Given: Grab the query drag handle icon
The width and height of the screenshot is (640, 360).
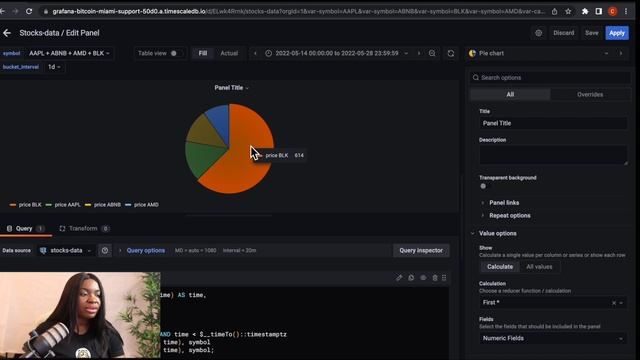Looking at the screenshot, I should 444,278.
